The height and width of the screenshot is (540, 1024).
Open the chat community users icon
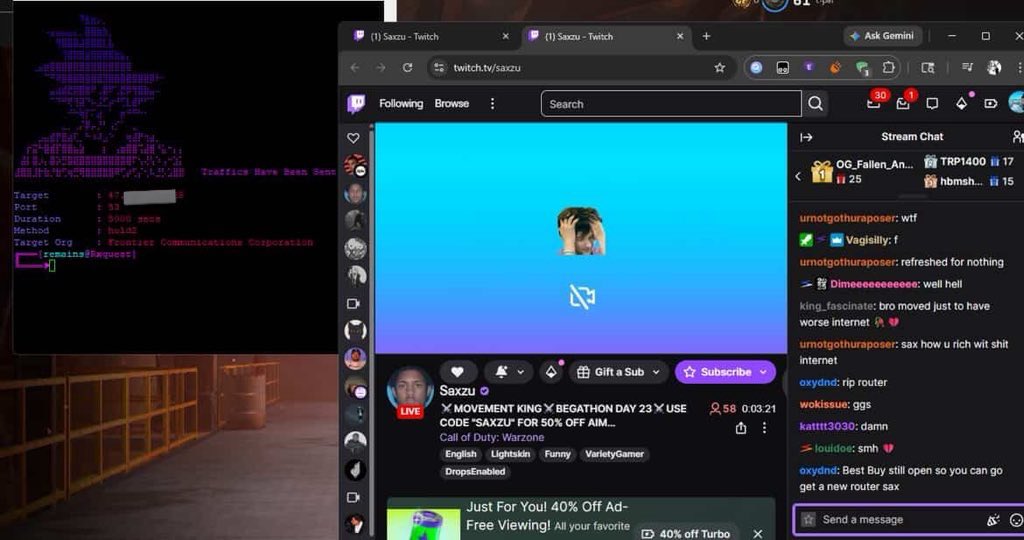(1017, 136)
